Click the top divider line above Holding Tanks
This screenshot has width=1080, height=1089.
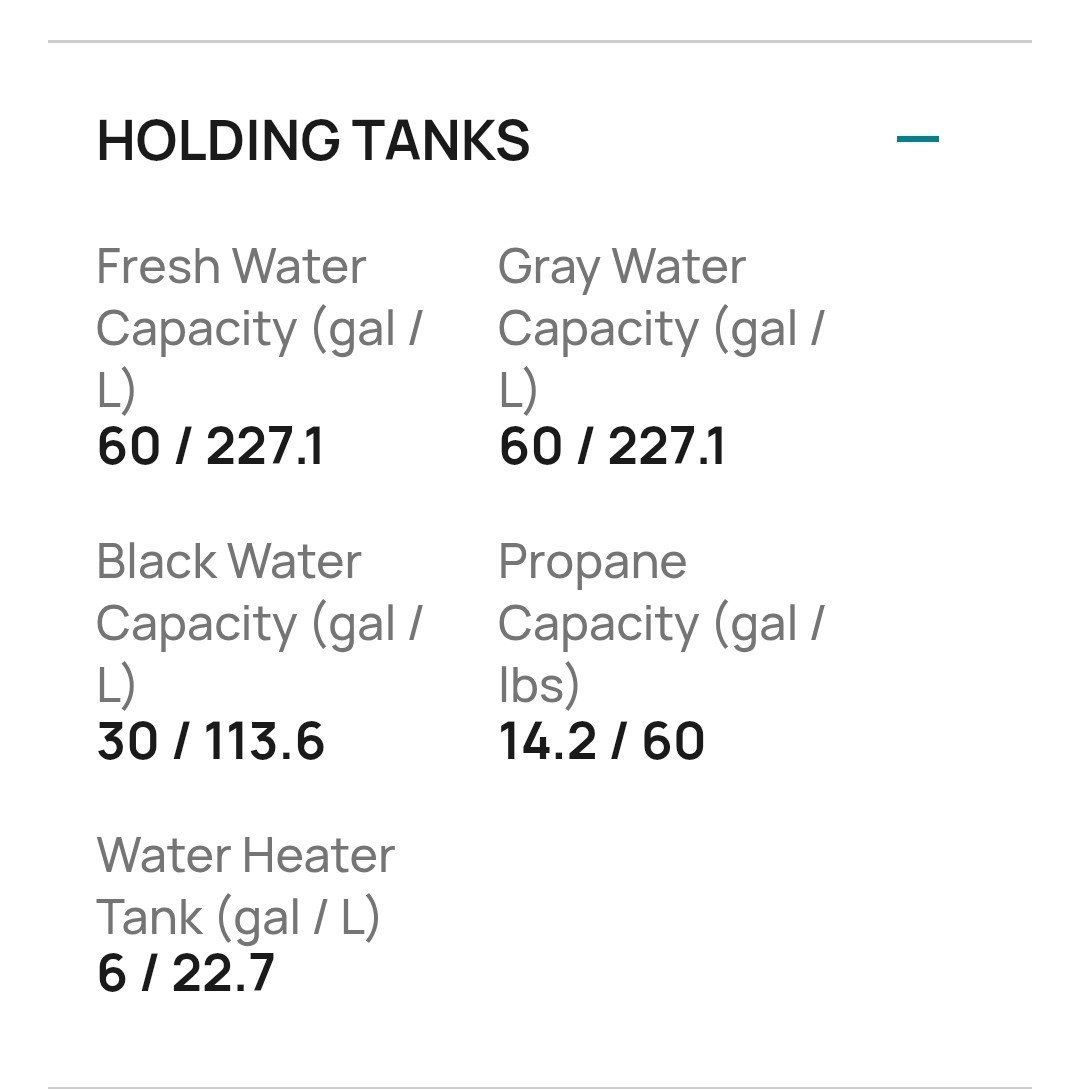pyautogui.click(x=540, y=42)
